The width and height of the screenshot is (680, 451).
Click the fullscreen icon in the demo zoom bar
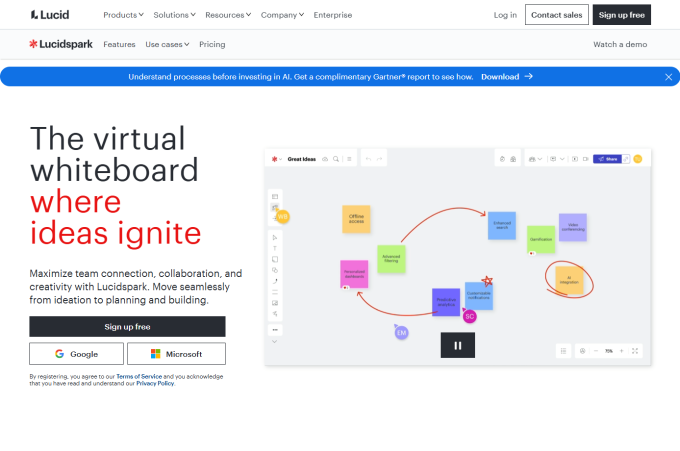click(634, 351)
